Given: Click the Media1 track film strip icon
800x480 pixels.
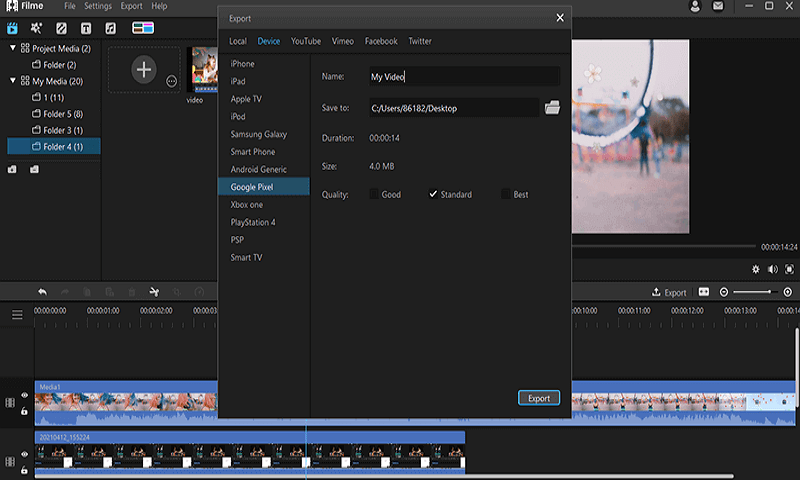Looking at the screenshot, I should [x=10, y=403].
